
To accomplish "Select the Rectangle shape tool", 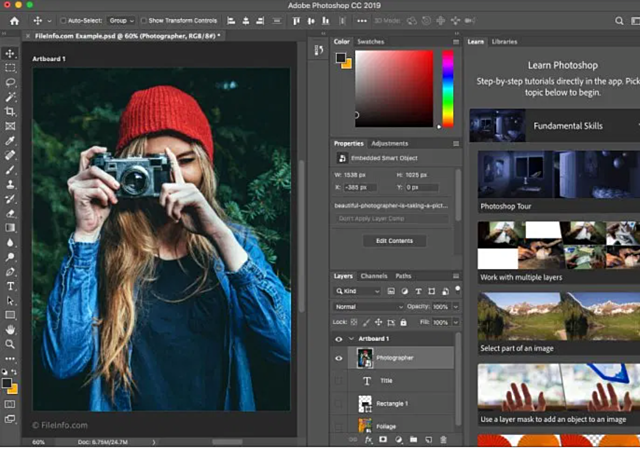I will click(10, 315).
